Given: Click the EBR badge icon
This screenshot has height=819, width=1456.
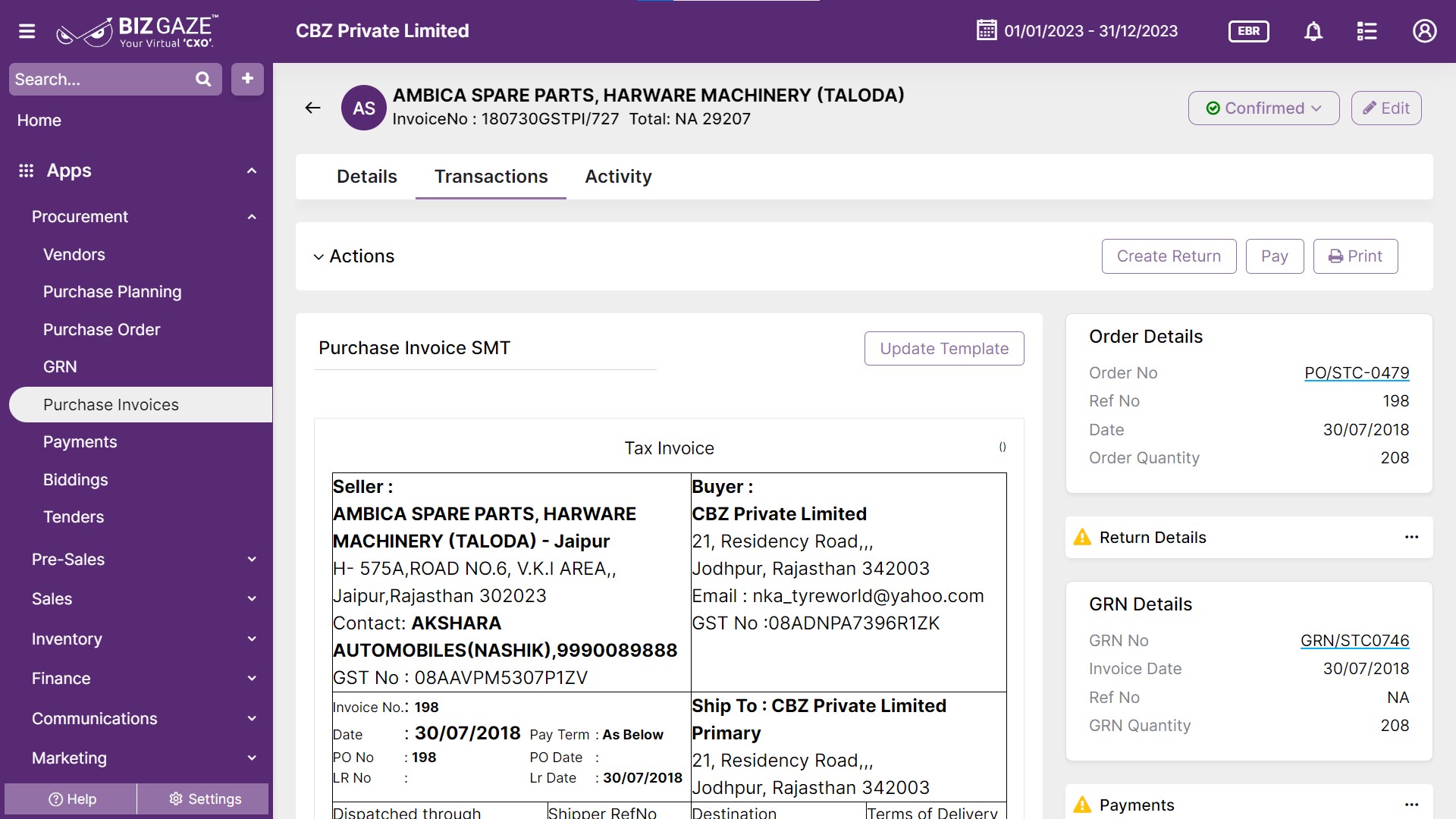Looking at the screenshot, I should (x=1249, y=31).
